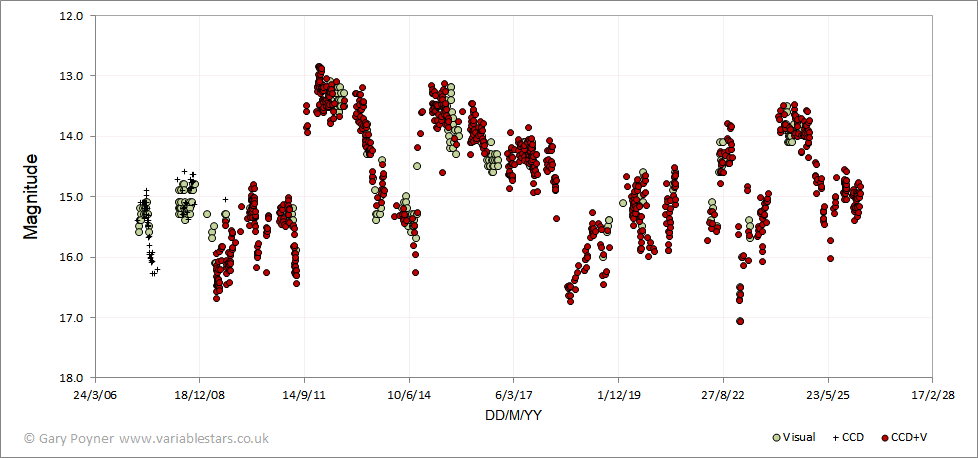This screenshot has height=458, width=978.
Task: Click the faintest data point near magnitude 17.1
Action: pyautogui.click(x=740, y=321)
